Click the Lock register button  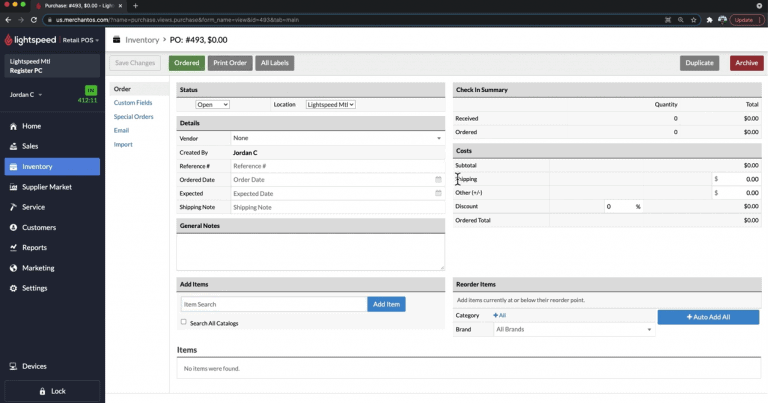click(x=52, y=391)
